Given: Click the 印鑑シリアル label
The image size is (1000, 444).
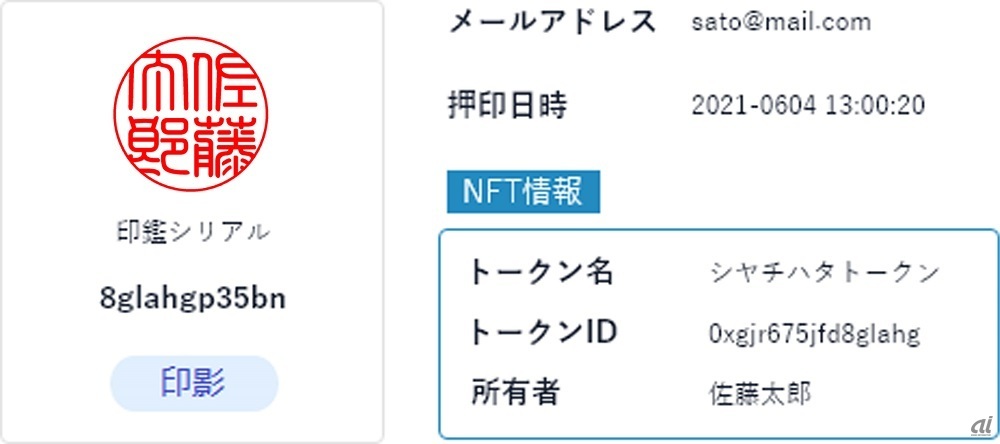Looking at the screenshot, I should 193,232.
